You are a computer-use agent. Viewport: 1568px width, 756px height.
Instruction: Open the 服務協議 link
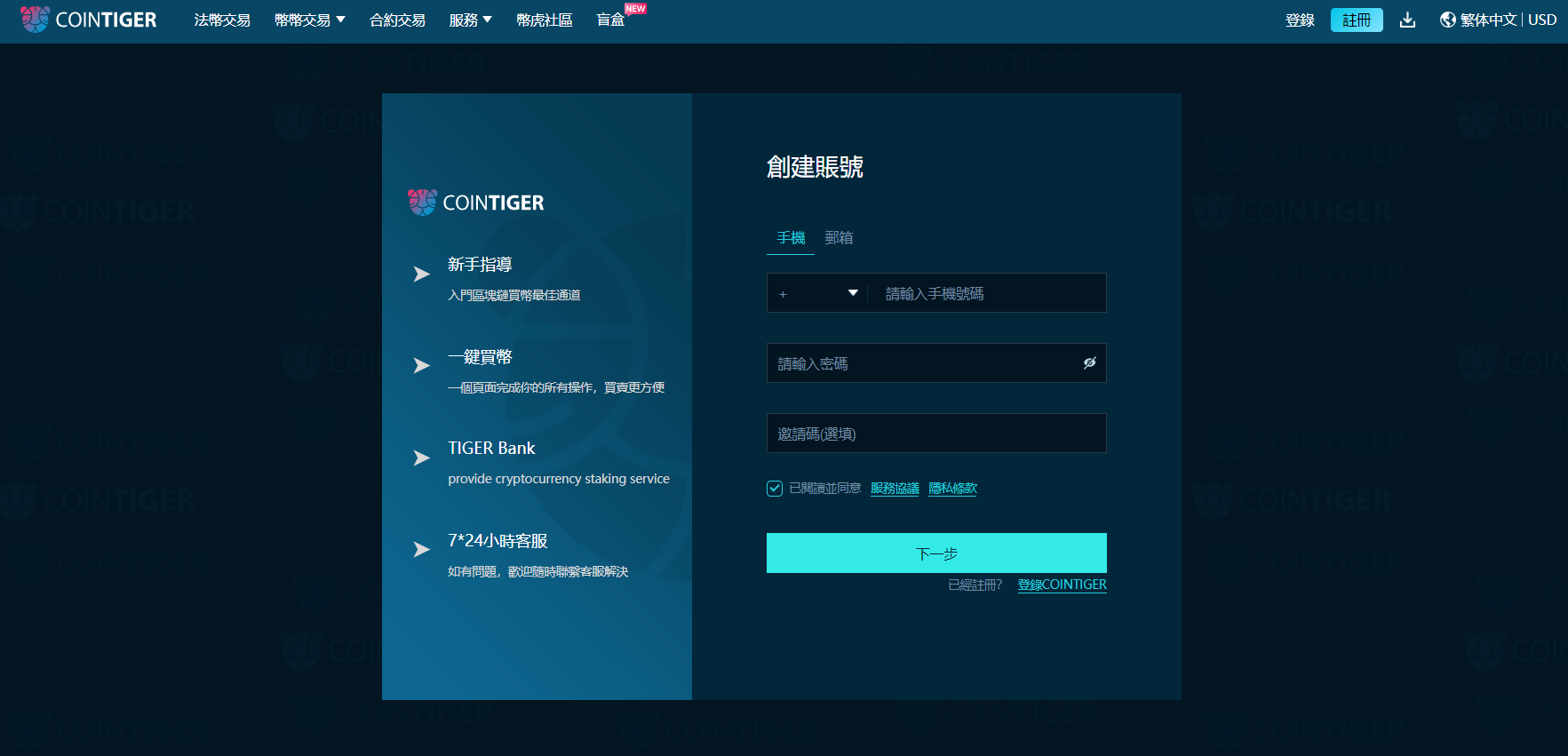click(895, 489)
